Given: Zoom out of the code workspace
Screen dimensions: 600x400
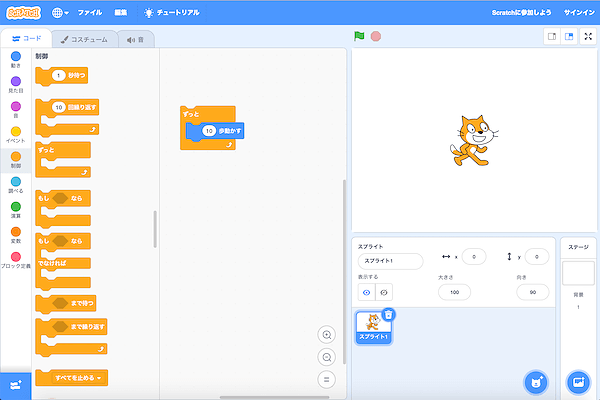Looking at the screenshot, I should (326, 357).
